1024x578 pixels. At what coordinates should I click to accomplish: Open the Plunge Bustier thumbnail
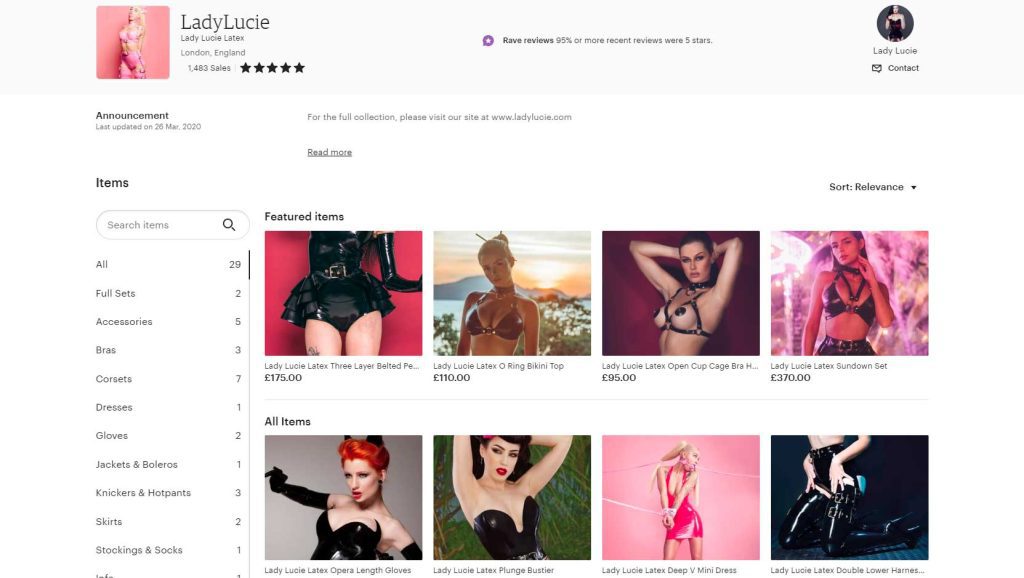[512, 498]
